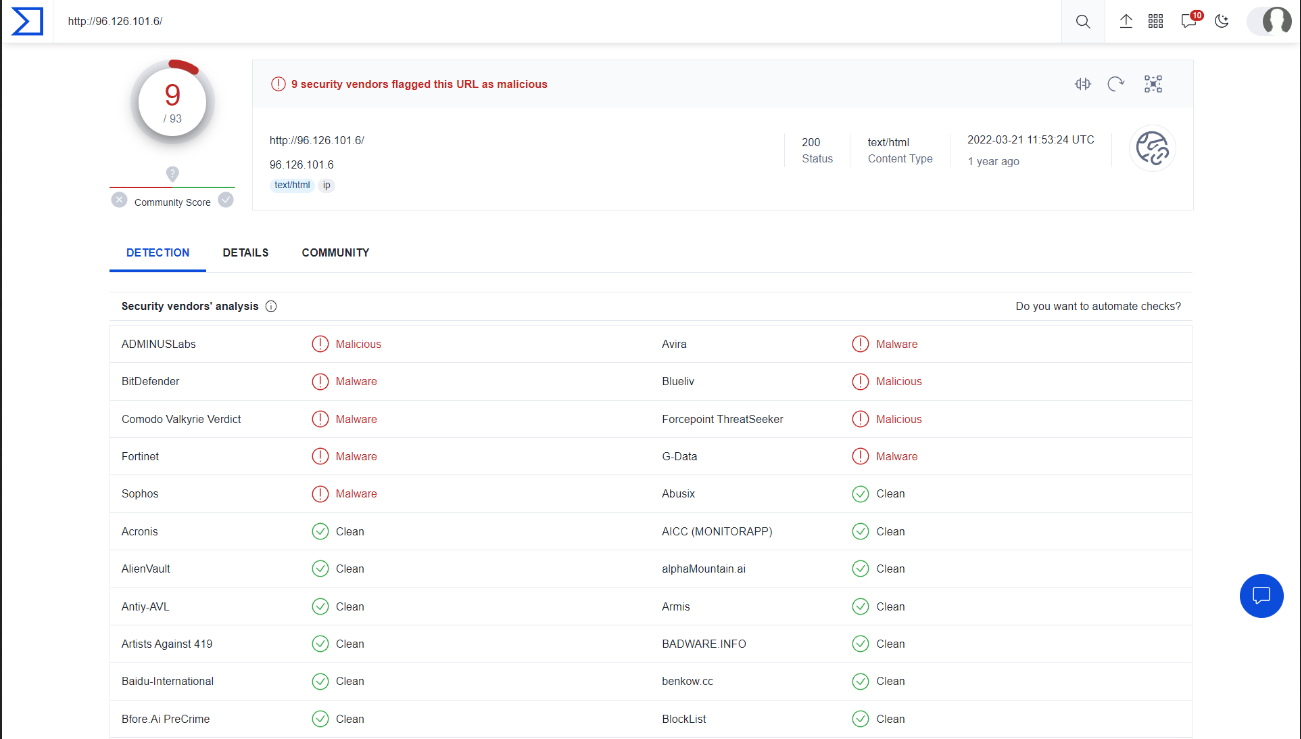Open the blue chat bubble button
The width and height of the screenshot is (1301, 739).
[x=1261, y=596]
